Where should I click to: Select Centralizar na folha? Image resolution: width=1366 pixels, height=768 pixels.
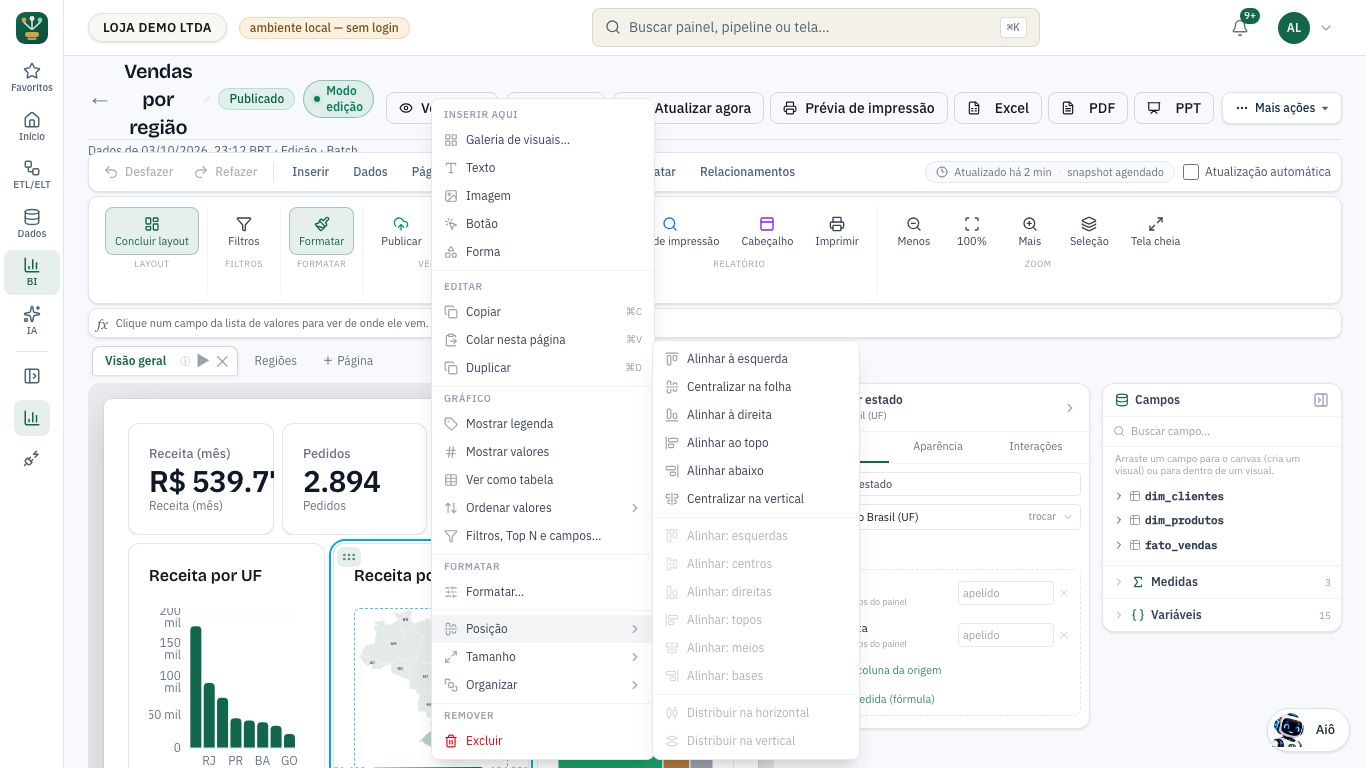coord(756,387)
